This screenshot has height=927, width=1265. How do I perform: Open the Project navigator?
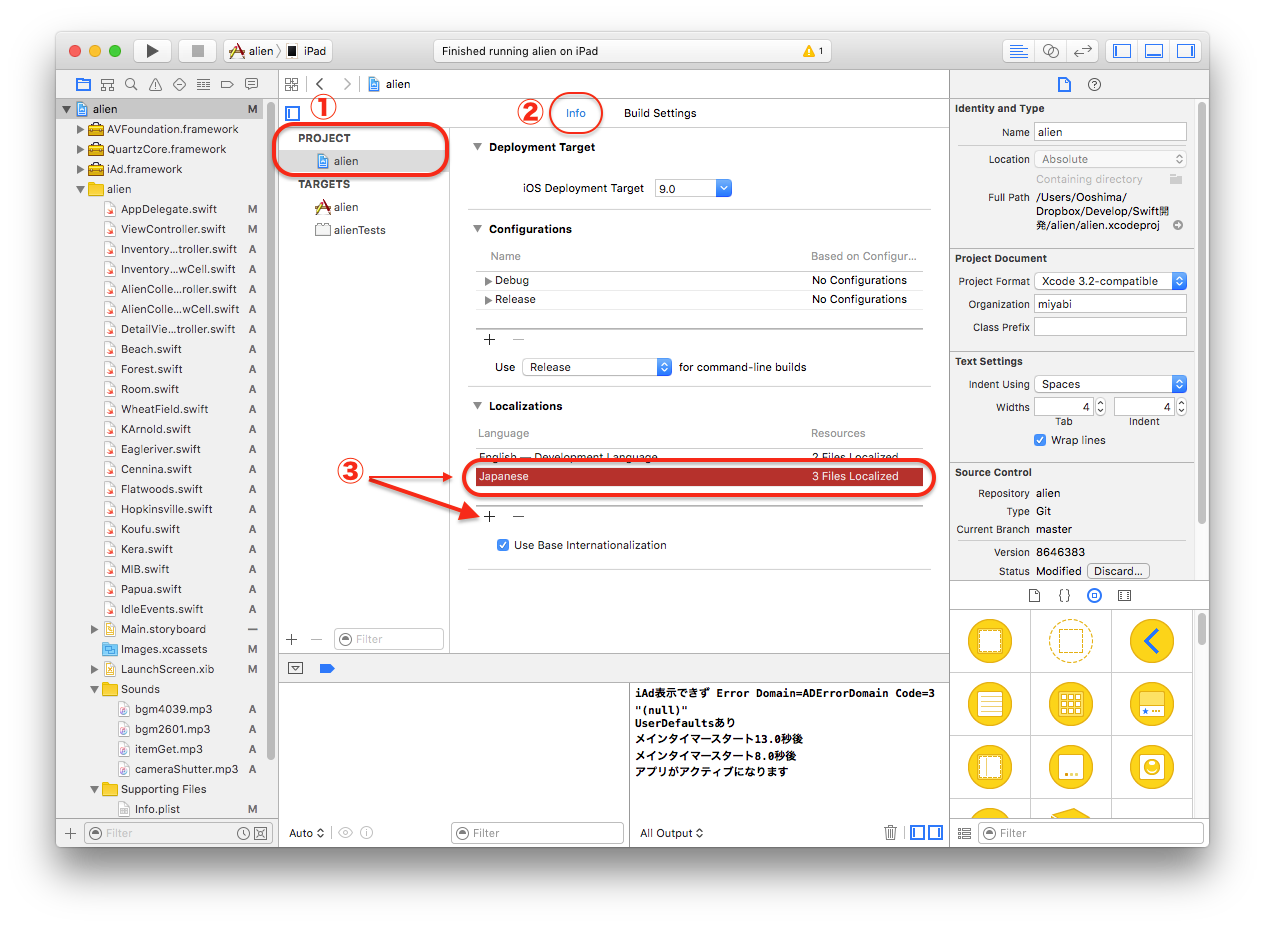[83, 84]
